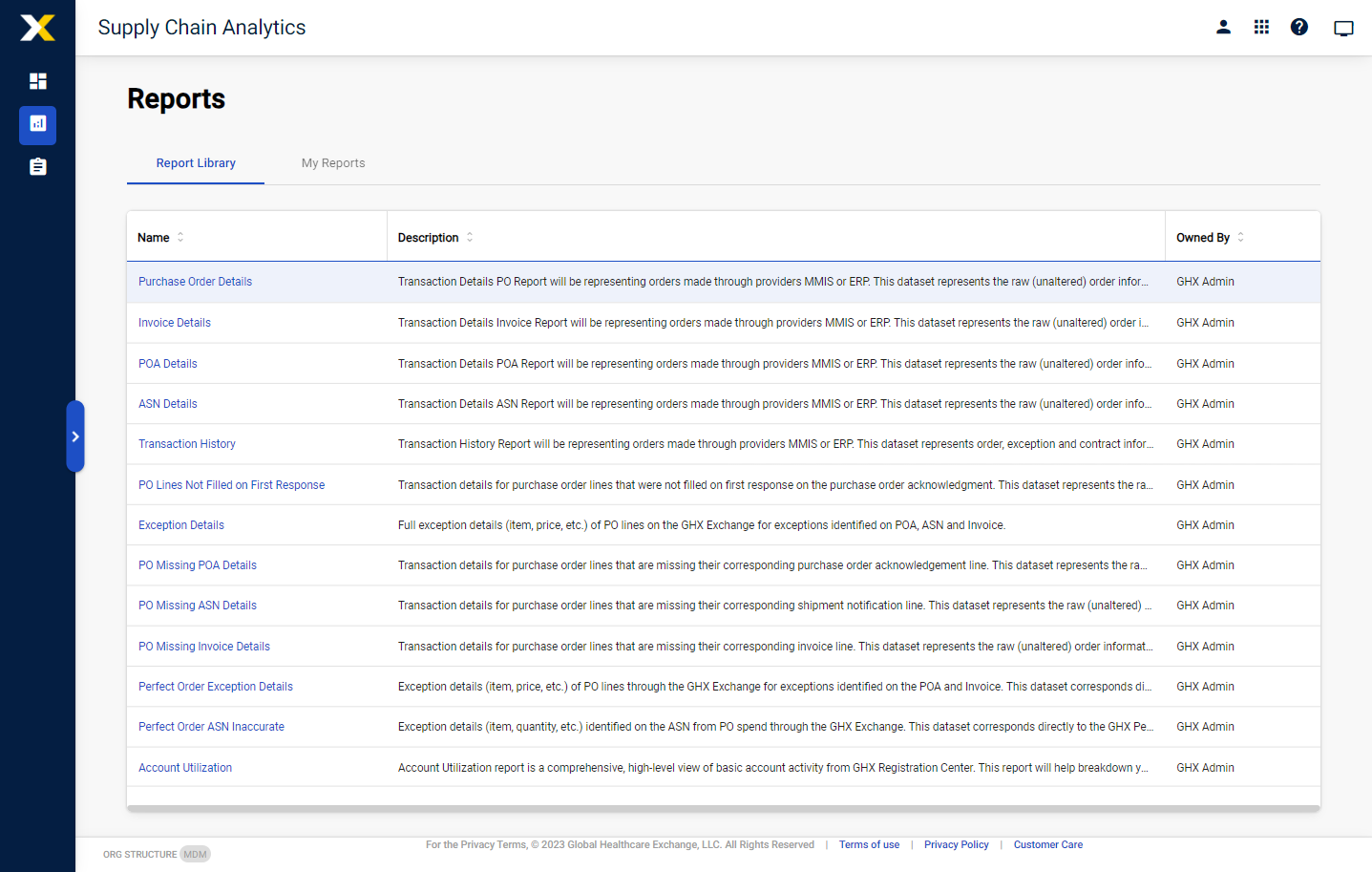Screen dimensions: 1372x872
Task: Toggle the MDM org structure badge
Action: (195, 855)
